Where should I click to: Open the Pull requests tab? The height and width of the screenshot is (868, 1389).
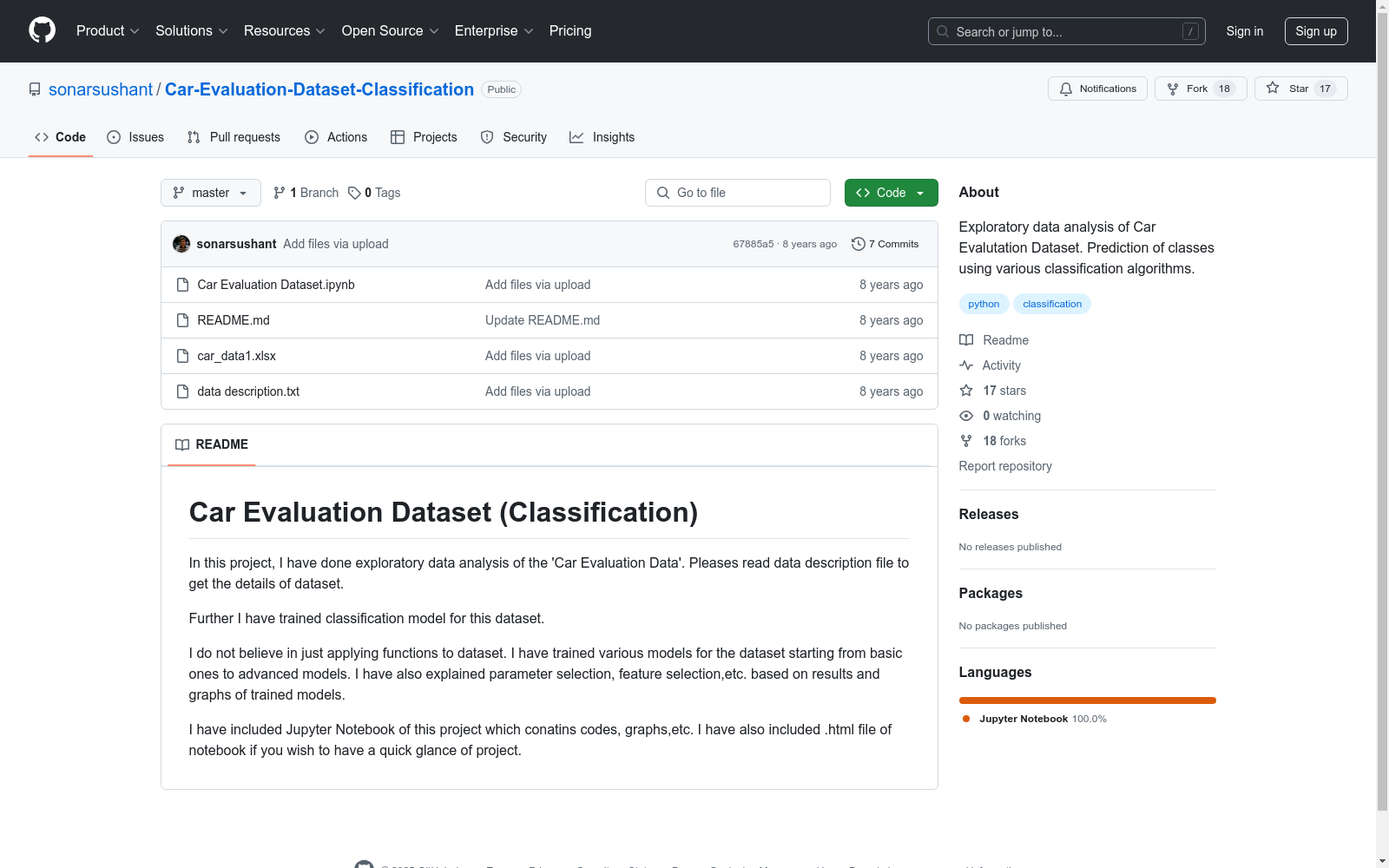[x=234, y=137]
